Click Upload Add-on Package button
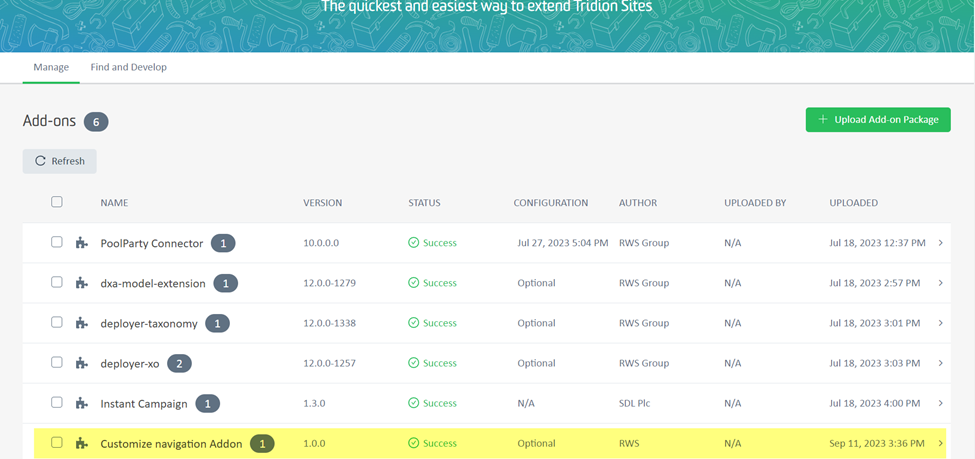Screen dimensions: 975x459 click(878, 119)
